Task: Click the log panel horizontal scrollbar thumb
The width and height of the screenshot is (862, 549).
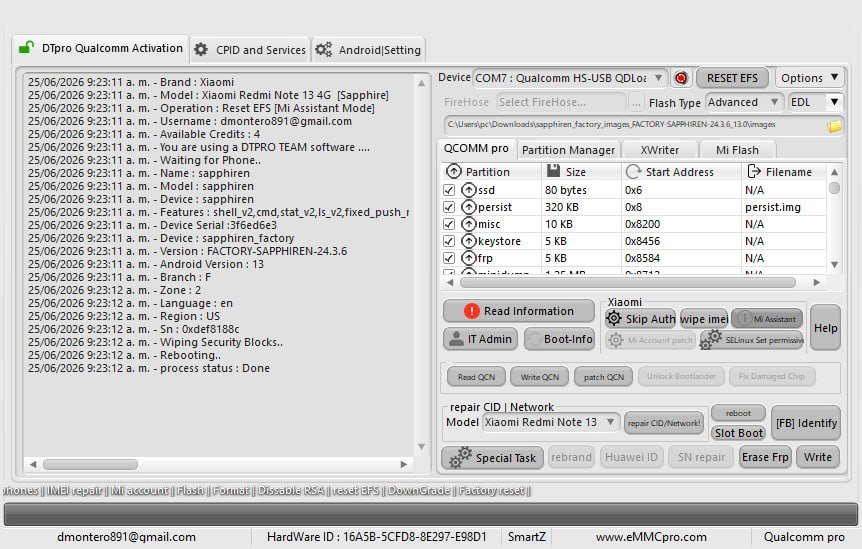Action: coord(90,464)
